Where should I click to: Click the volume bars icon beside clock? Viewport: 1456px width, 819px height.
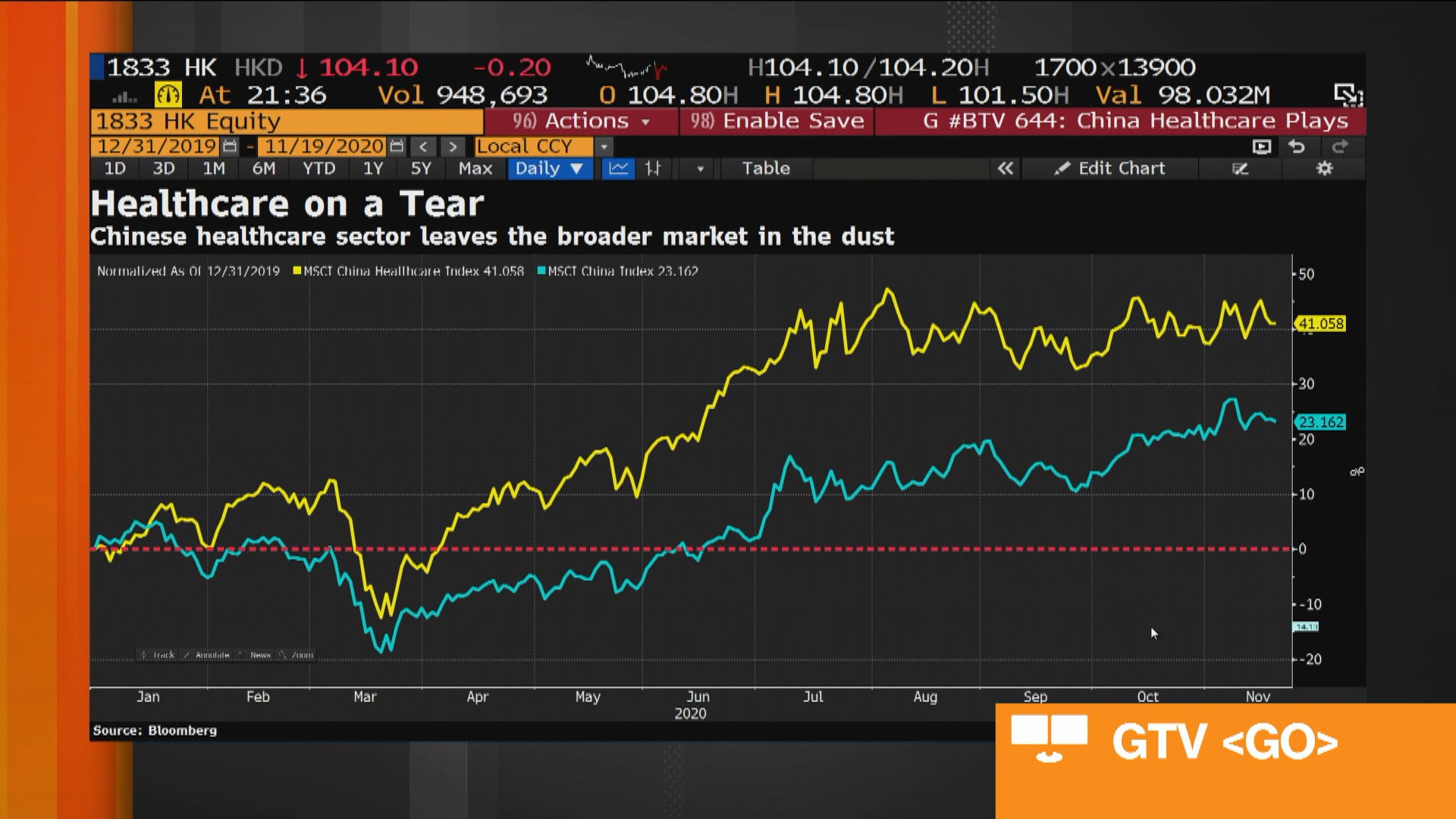(x=124, y=96)
